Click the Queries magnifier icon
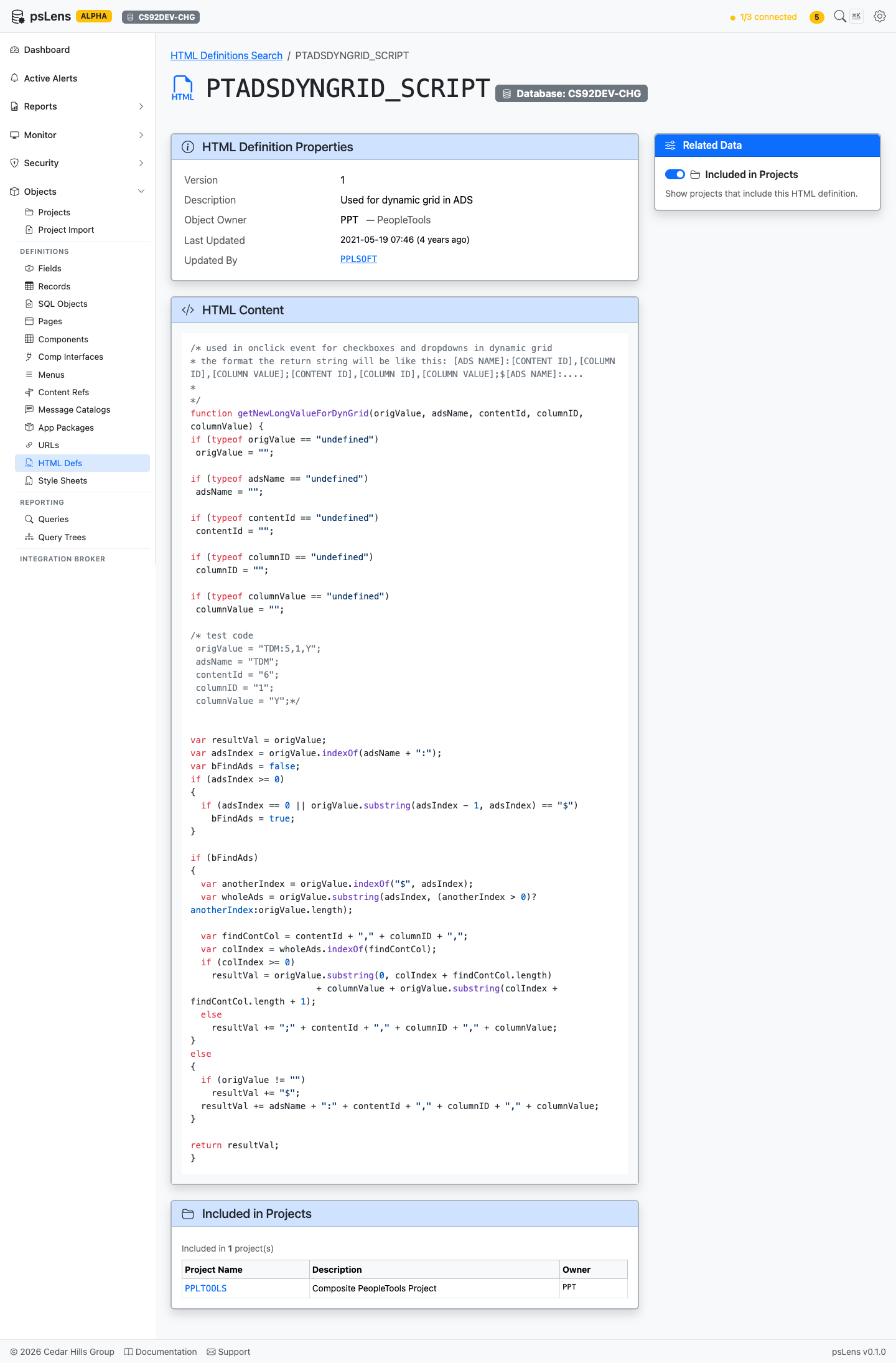Image resolution: width=896 pixels, height=1363 pixels. coord(29,519)
